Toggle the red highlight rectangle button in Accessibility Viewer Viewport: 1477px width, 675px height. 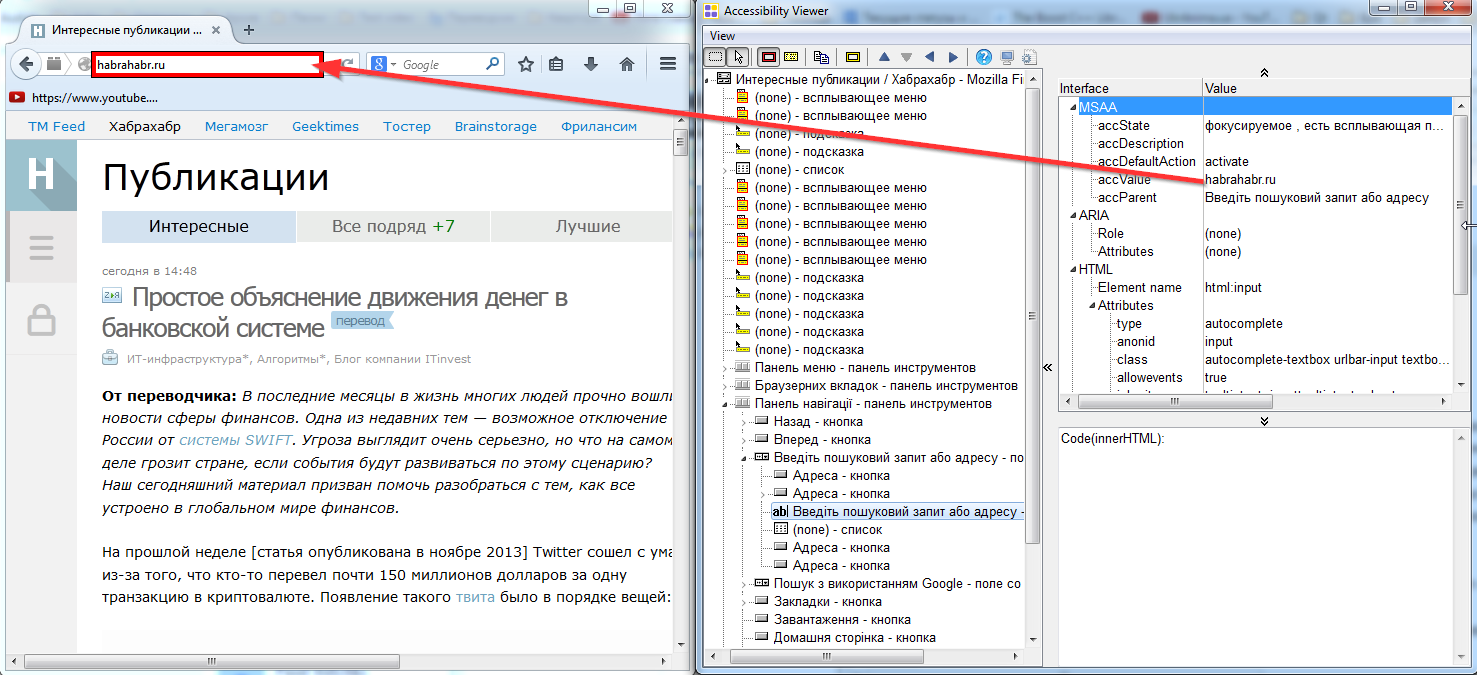click(768, 57)
